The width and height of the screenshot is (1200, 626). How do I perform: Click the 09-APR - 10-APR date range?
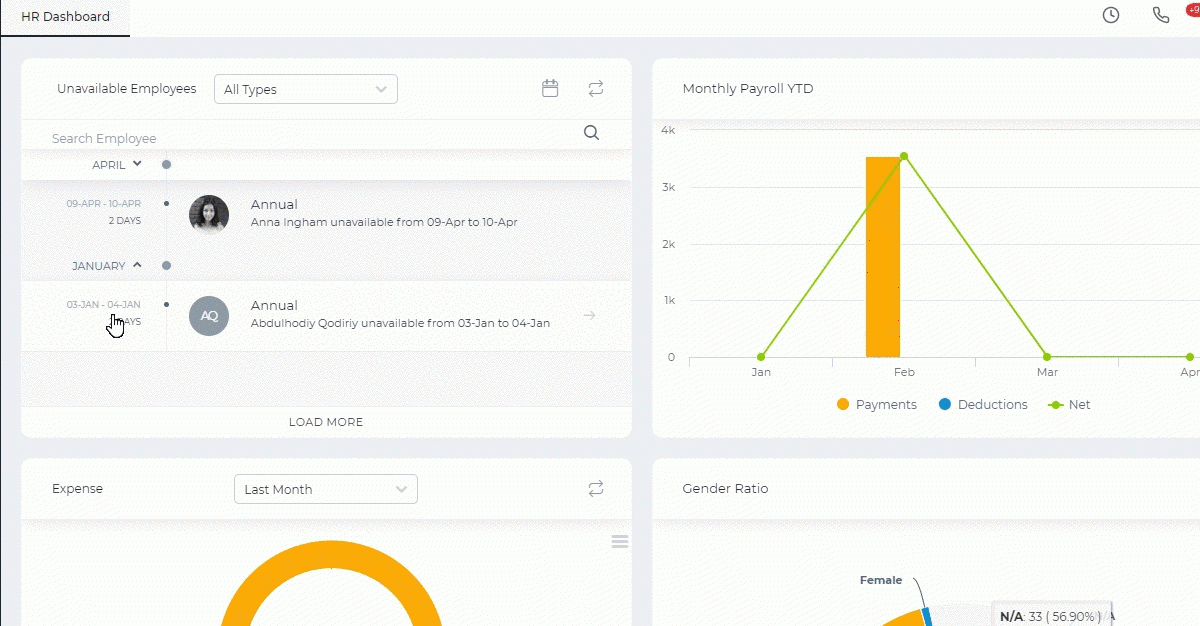click(x=104, y=204)
